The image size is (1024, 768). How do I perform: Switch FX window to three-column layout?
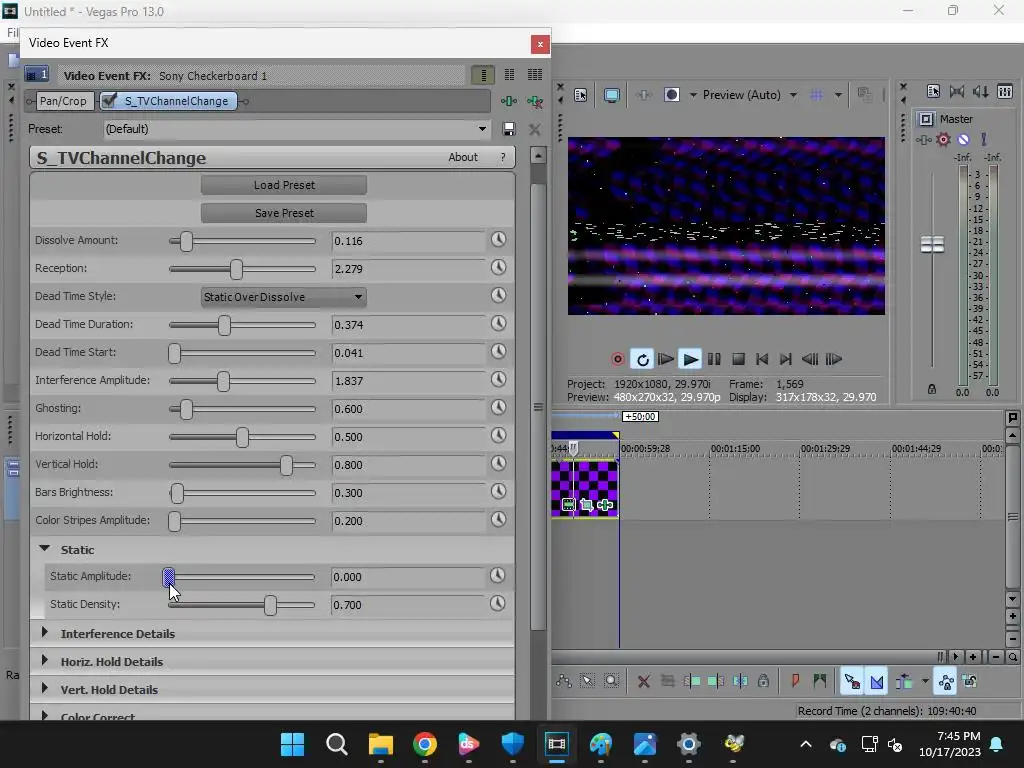tap(535, 75)
